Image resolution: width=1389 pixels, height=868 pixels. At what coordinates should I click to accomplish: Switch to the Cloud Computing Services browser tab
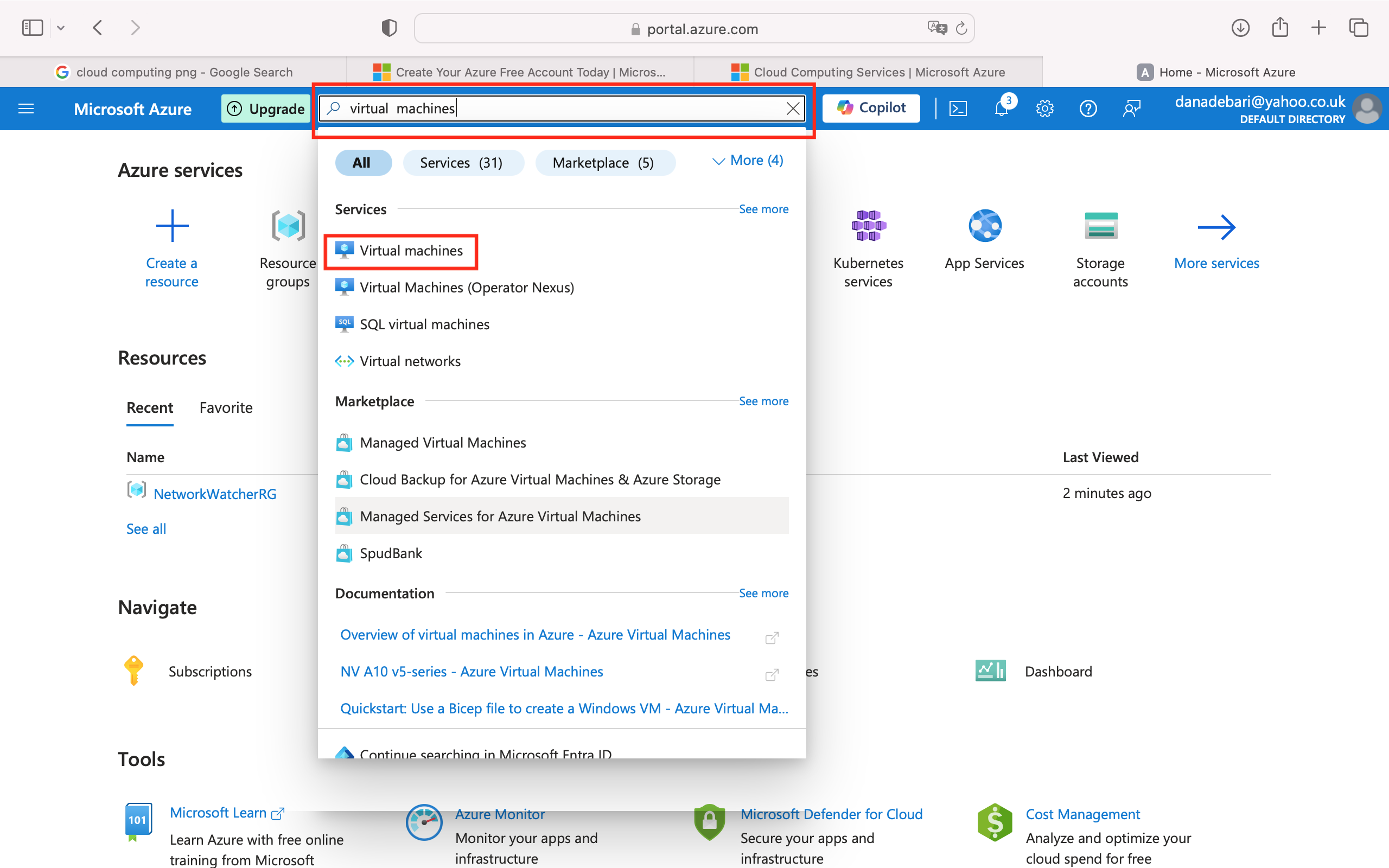click(869, 72)
